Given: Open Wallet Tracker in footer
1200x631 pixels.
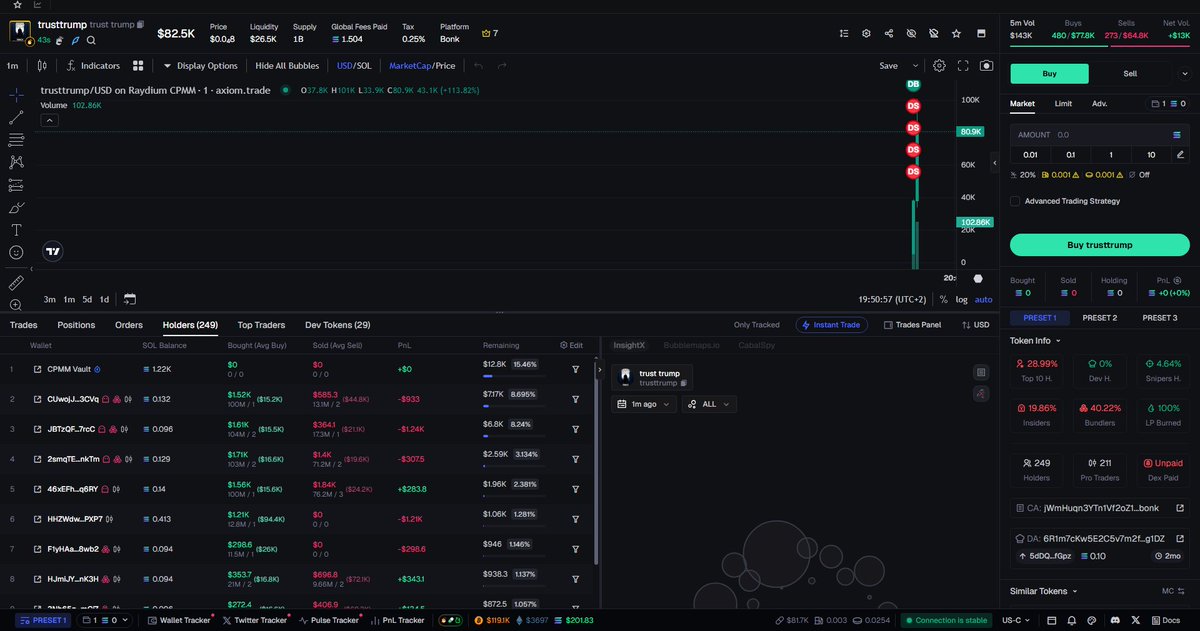Looking at the screenshot, I should click(x=178, y=620).
